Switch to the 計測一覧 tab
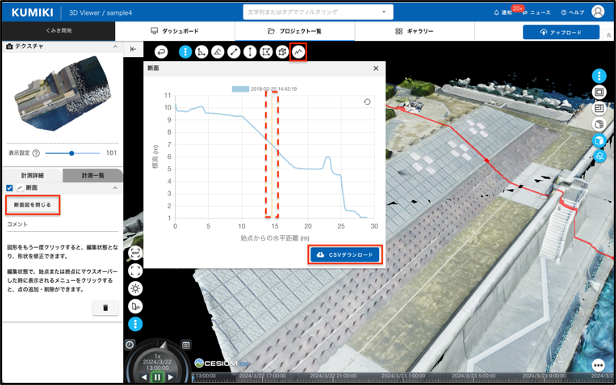The width and height of the screenshot is (616, 385). pos(93,176)
